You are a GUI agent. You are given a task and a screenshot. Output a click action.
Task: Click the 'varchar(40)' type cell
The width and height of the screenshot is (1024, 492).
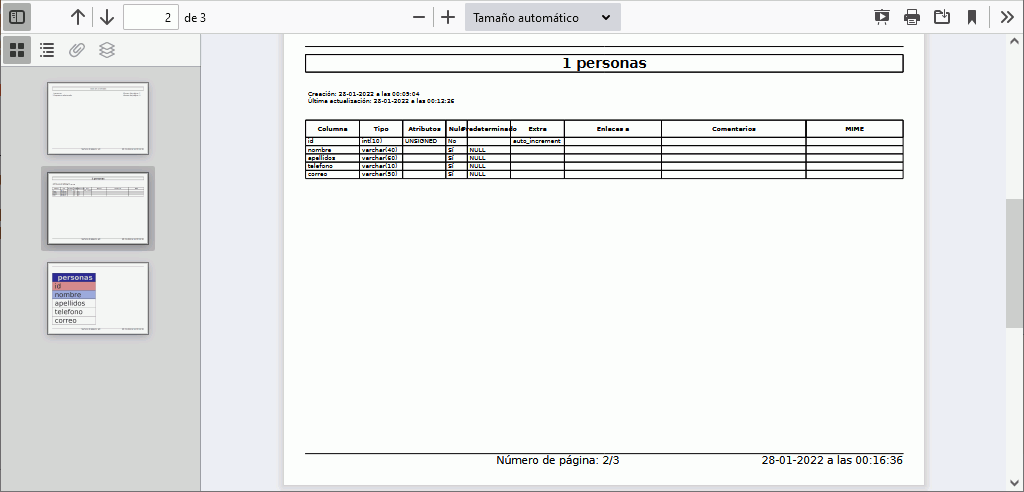[x=381, y=150]
